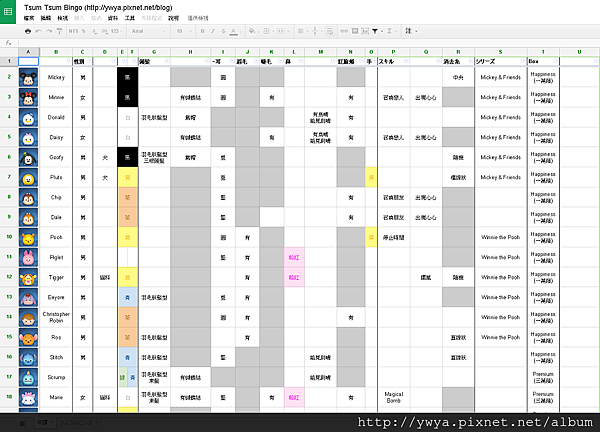Viewport: 600px width, 432px height.
Task: Click the redo arrow icon
Action: [49, 31]
